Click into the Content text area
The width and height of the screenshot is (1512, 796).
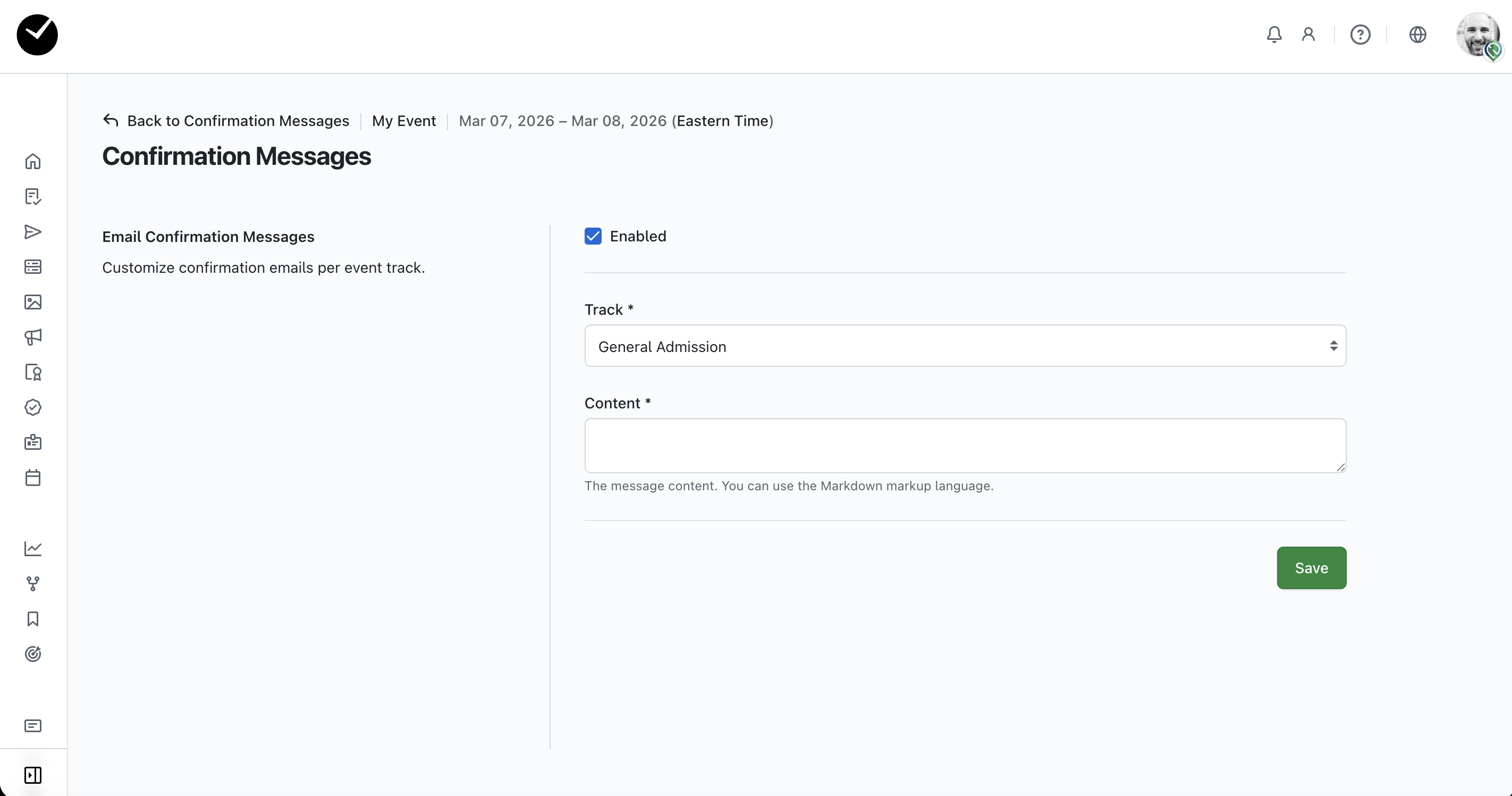click(965, 445)
